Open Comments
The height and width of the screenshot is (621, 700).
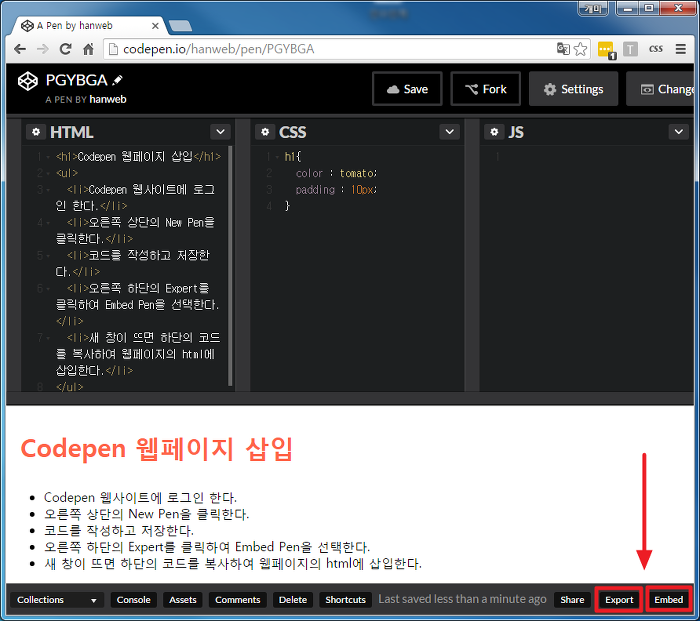(x=238, y=600)
